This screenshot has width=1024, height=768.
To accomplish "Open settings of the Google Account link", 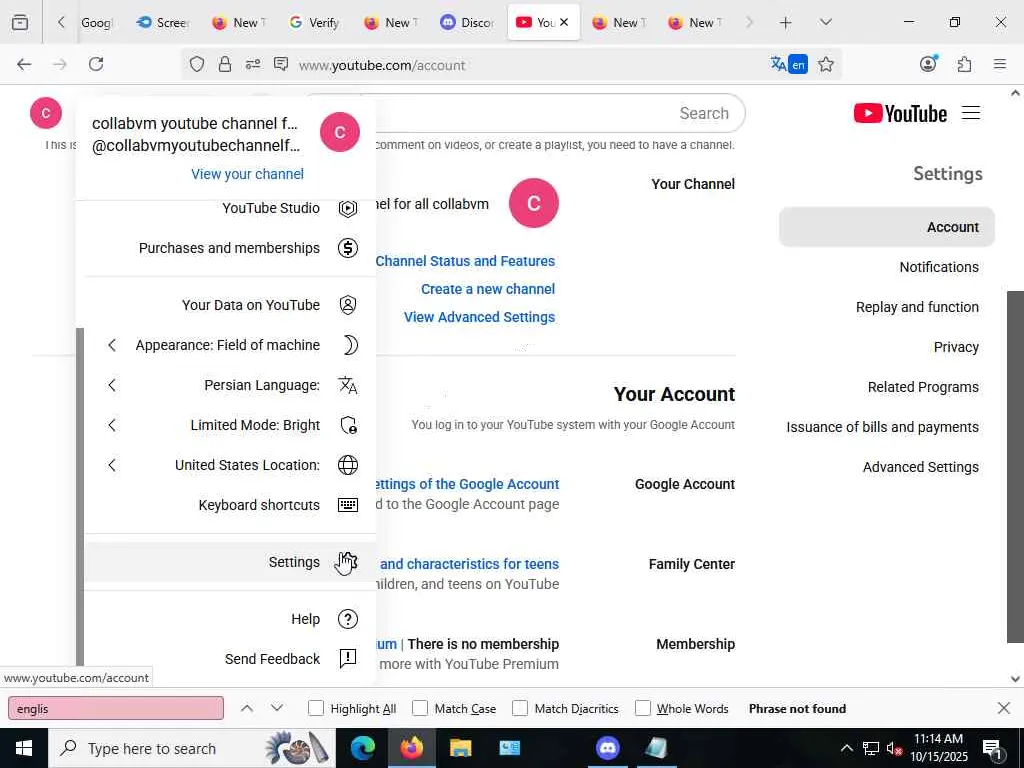I will [x=468, y=484].
